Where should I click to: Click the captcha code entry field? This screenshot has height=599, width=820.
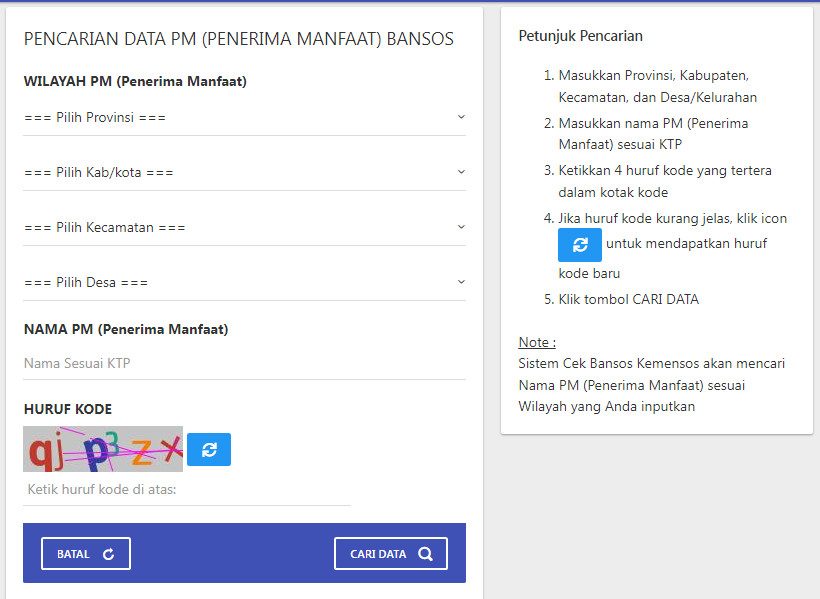pyautogui.click(x=187, y=490)
